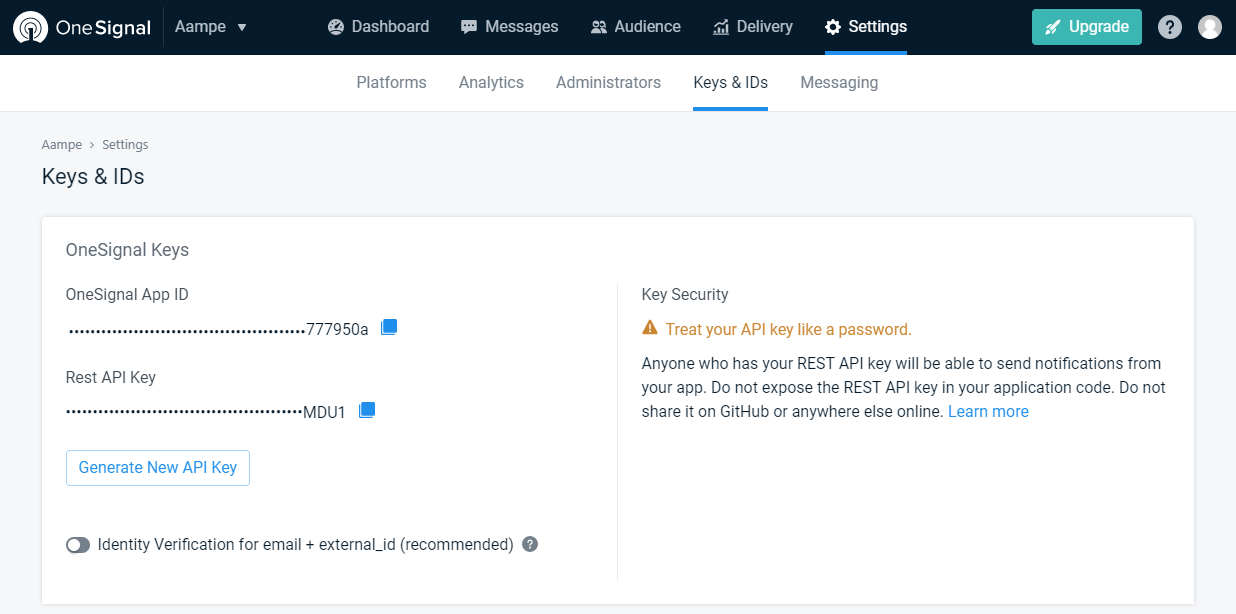
Task: Click the masked App ID ending 777950a
Action: [218, 329]
